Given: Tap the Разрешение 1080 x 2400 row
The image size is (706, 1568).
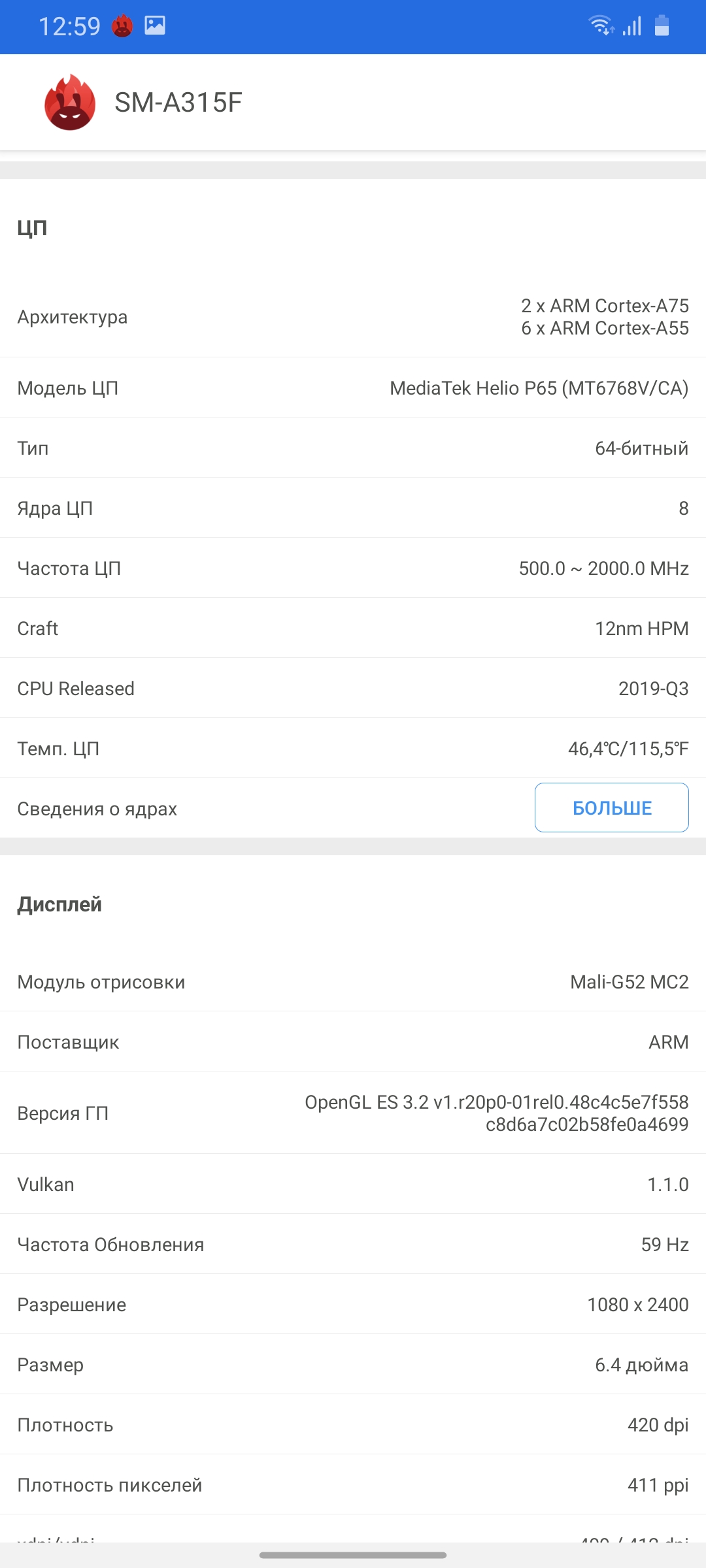Looking at the screenshot, I should pyautogui.click(x=353, y=1305).
